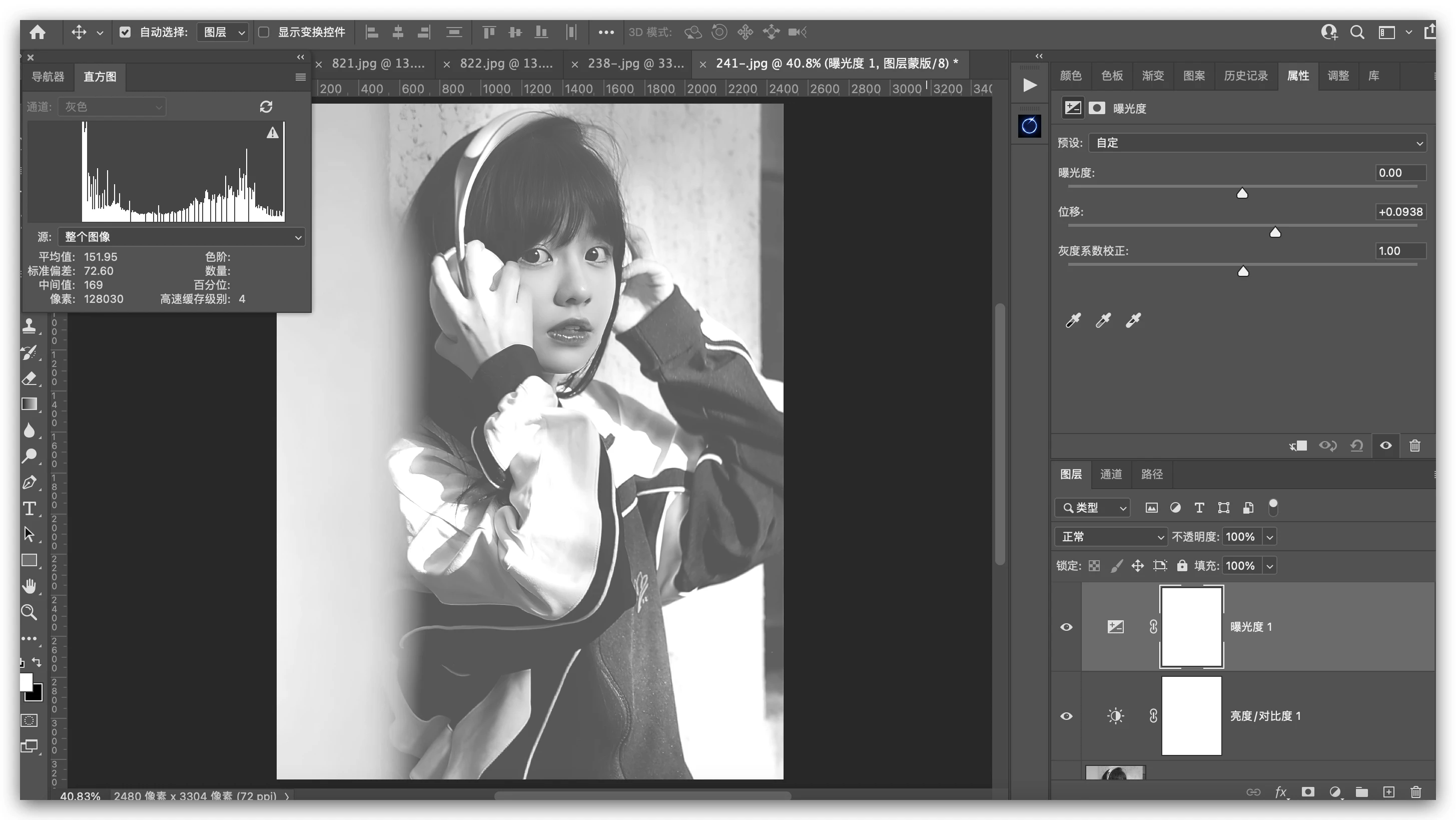Hide the 曝光度 1 layer

pos(1067,627)
